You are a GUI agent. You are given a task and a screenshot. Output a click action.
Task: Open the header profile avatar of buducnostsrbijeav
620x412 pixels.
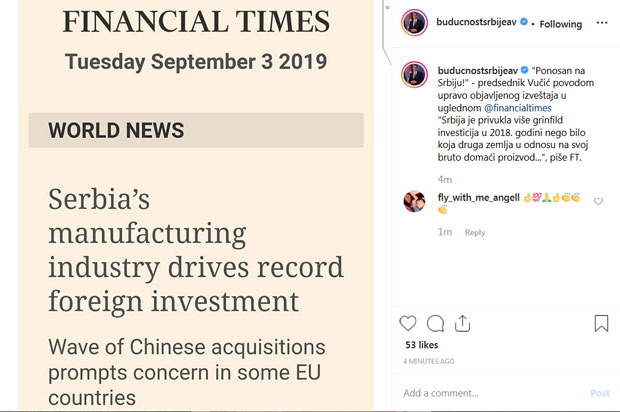coord(414,23)
